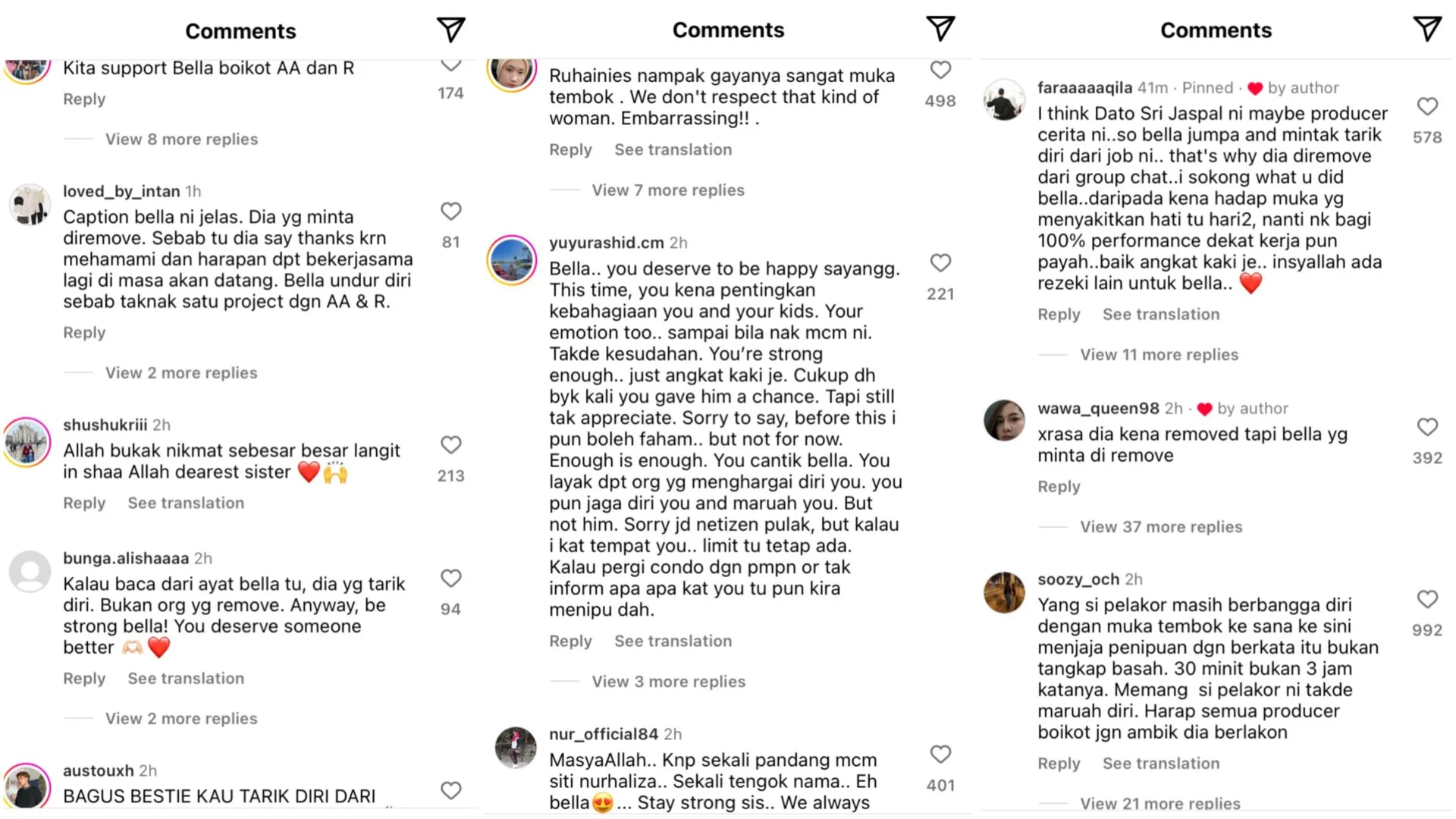Heart wawa_queen98's comment

(1426, 428)
